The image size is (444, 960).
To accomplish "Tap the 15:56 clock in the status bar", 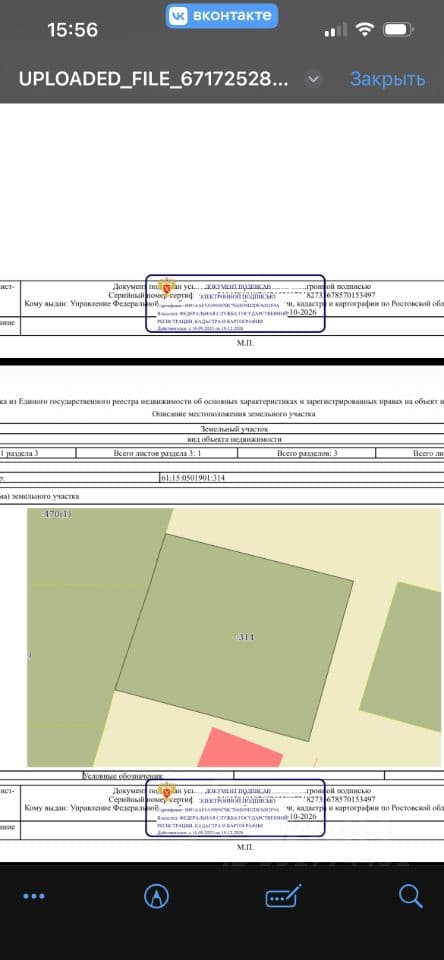I will click(x=72, y=29).
